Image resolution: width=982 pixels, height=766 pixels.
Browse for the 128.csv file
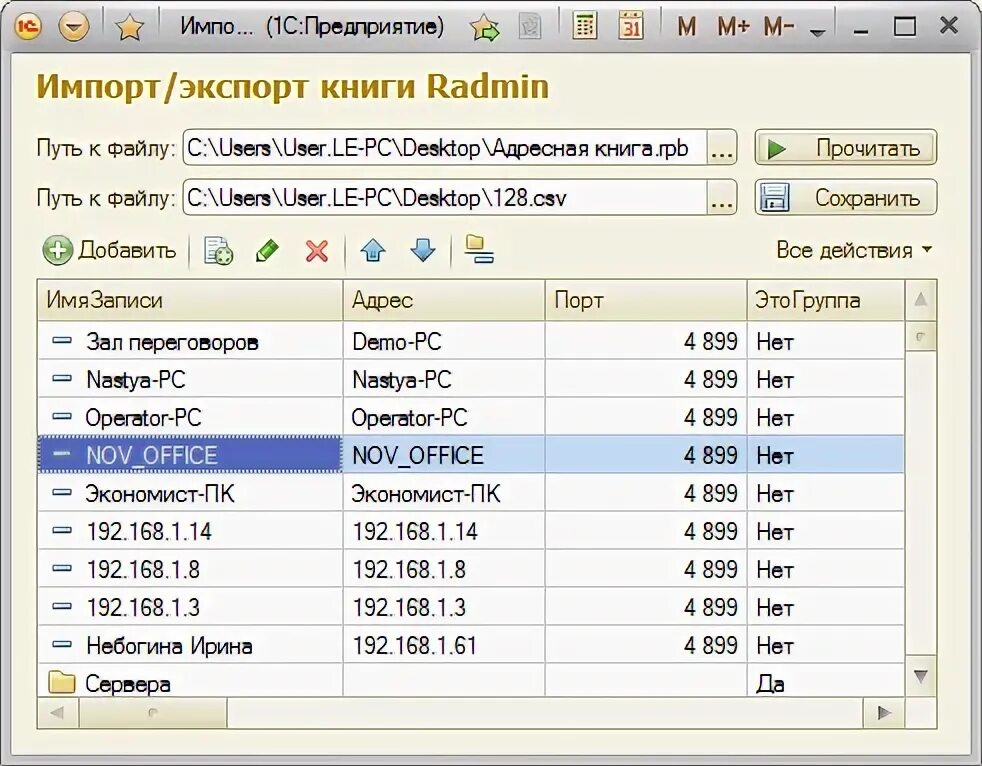(722, 198)
